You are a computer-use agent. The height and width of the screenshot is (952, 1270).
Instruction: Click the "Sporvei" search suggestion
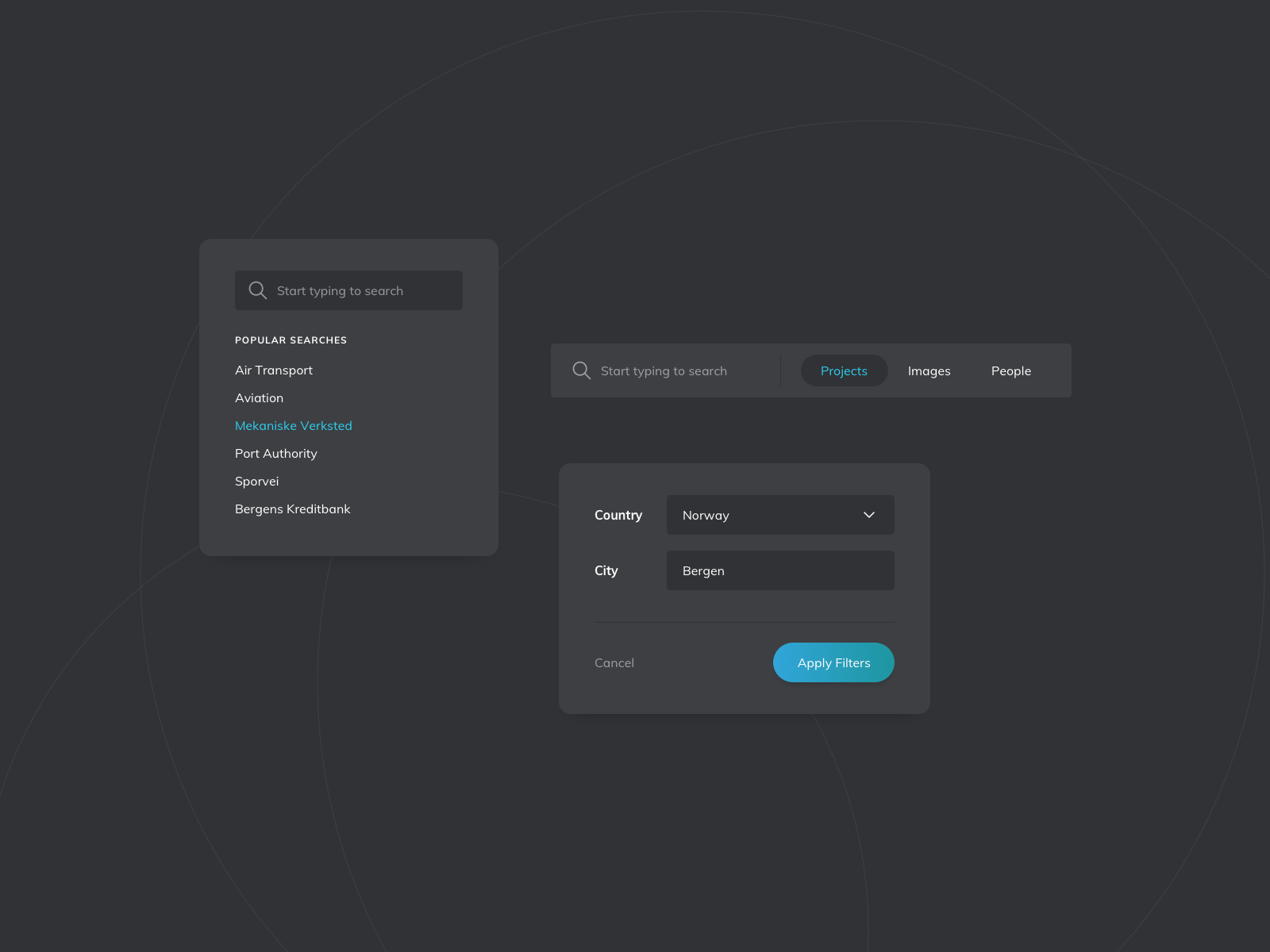point(256,481)
